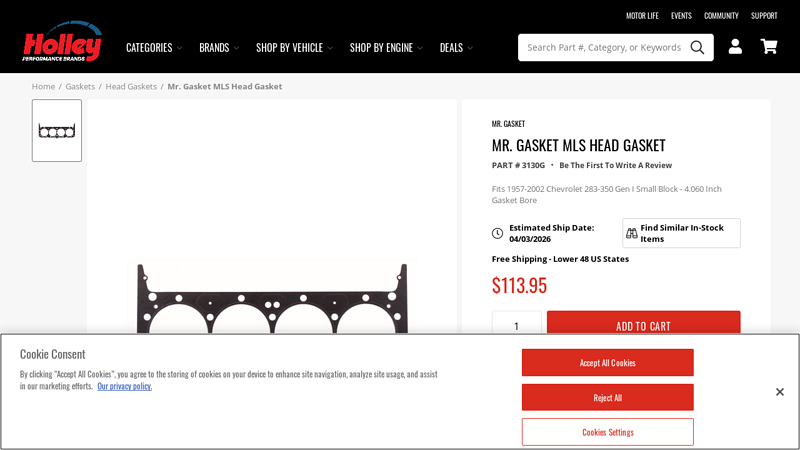Image resolution: width=800 pixels, height=450 pixels.
Task: Open the Motor Life menu link
Action: pyautogui.click(x=642, y=16)
